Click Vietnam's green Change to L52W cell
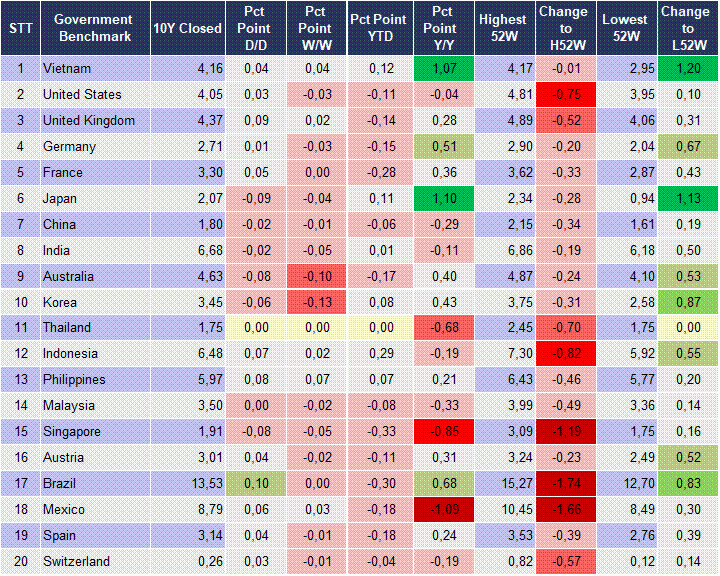 click(687, 69)
